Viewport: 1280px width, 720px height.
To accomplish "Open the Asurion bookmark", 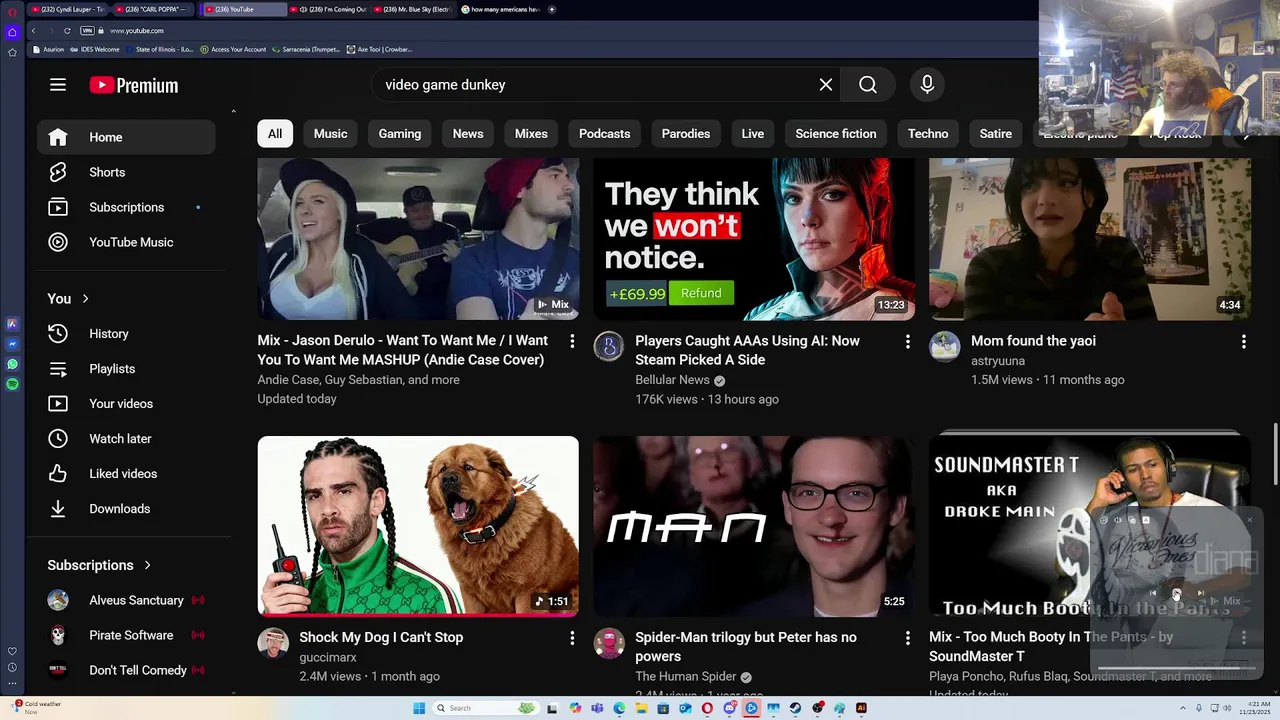I will click(x=50, y=49).
